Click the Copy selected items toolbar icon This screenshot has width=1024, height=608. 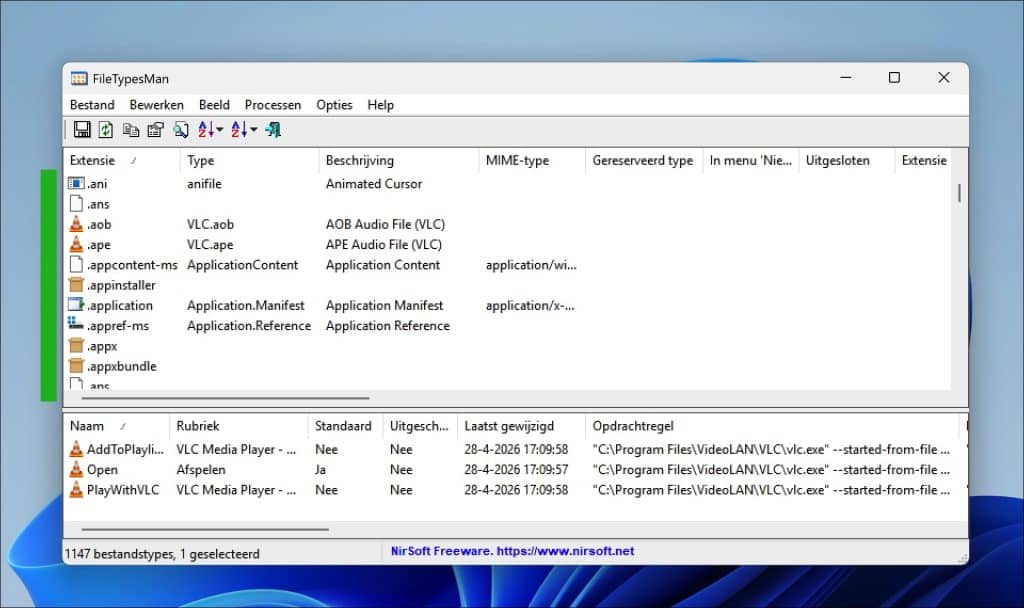pos(131,129)
